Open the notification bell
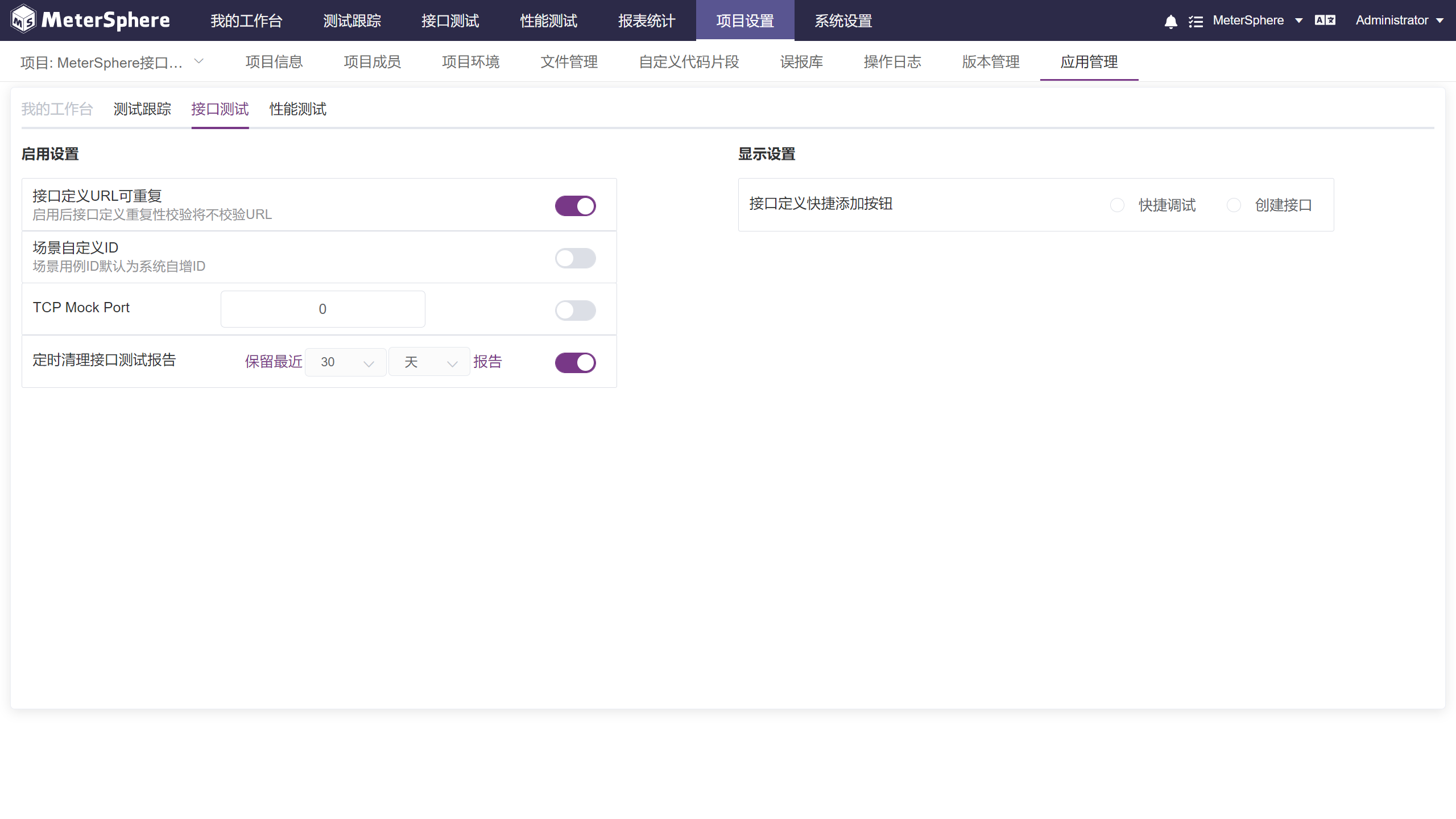1456x819 pixels. [x=1170, y=22]
